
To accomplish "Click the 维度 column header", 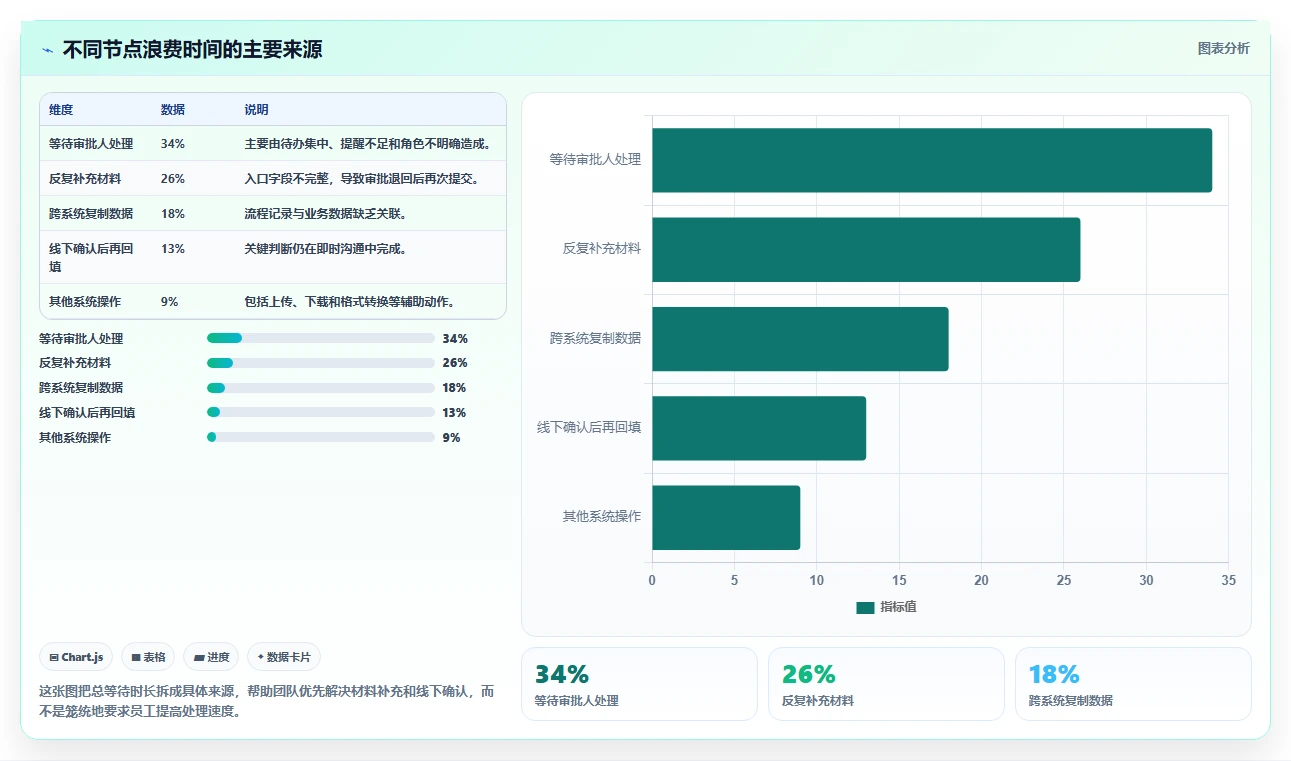I will 61,110.
